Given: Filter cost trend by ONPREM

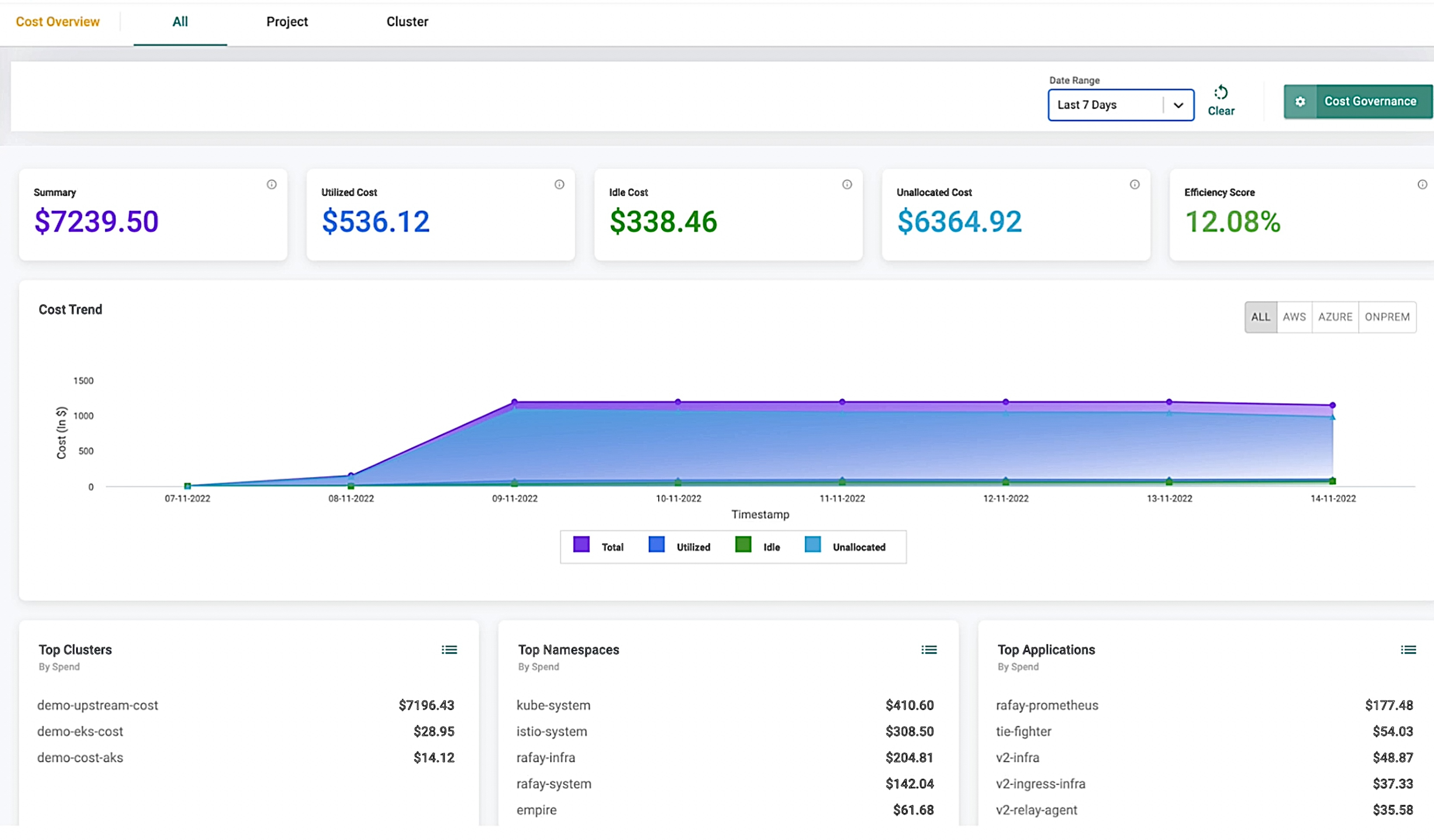Looking at the screenshot, I should point(1387,317).
